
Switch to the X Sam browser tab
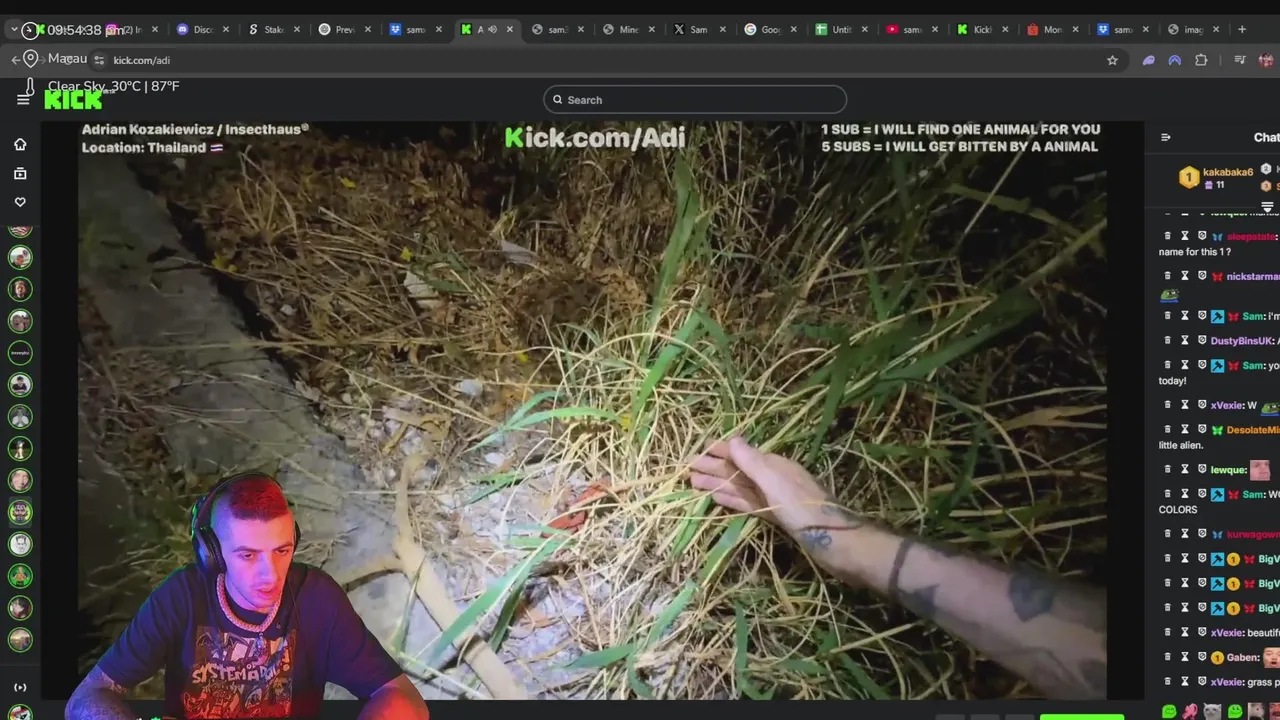pos(698,30)
